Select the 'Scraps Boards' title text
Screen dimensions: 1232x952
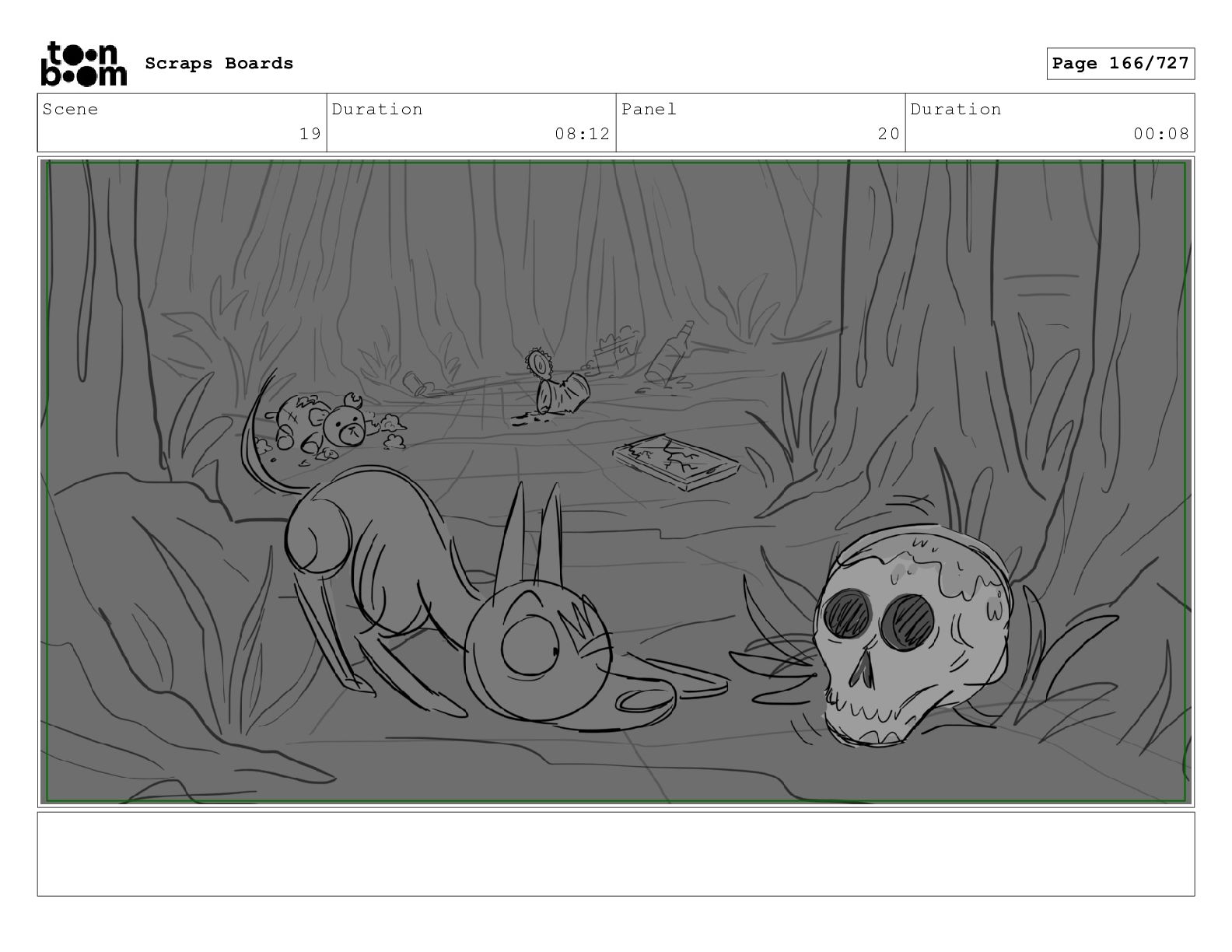(219, 64)
